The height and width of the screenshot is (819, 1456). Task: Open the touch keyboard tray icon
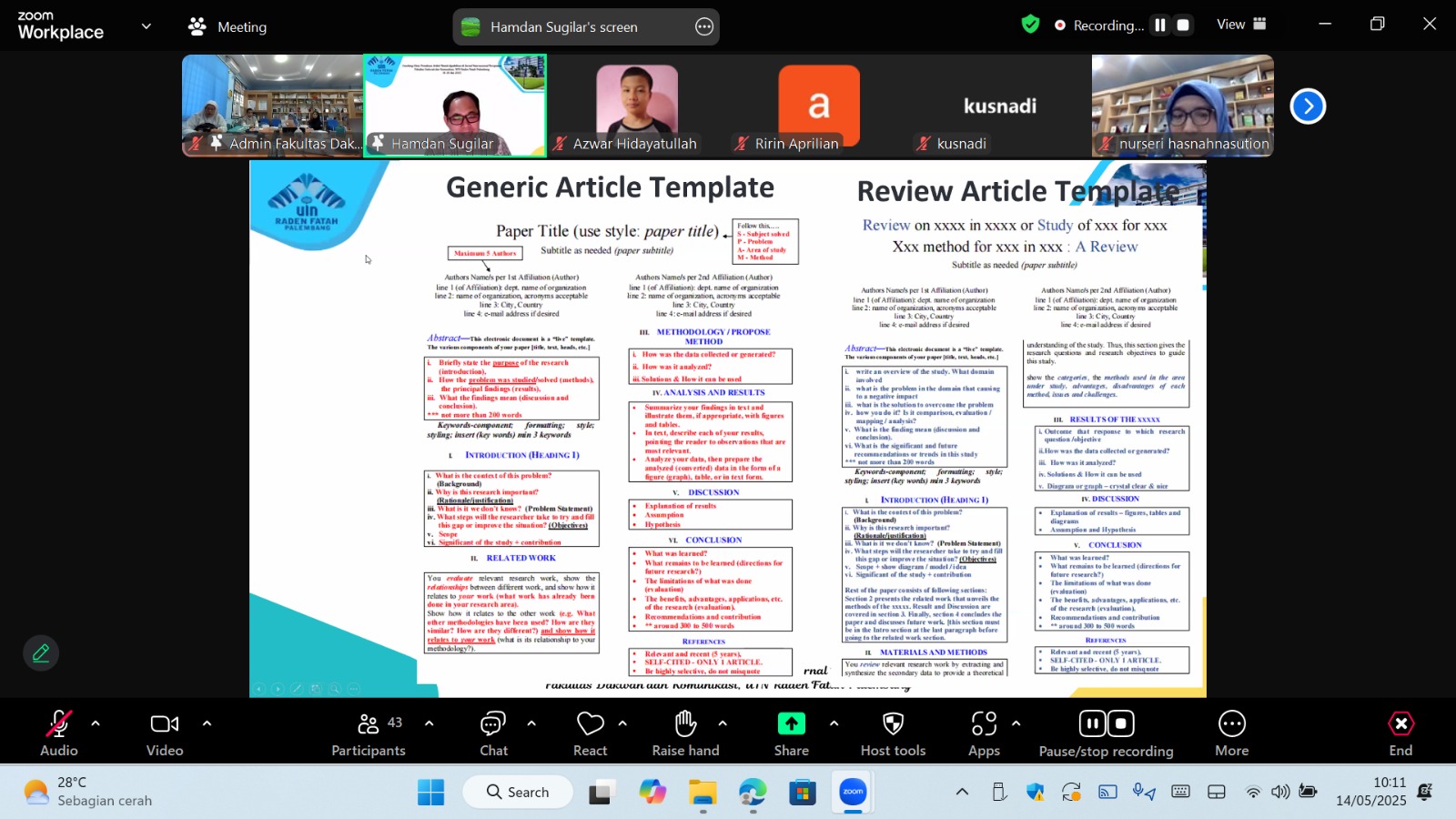coord(1180,792)
